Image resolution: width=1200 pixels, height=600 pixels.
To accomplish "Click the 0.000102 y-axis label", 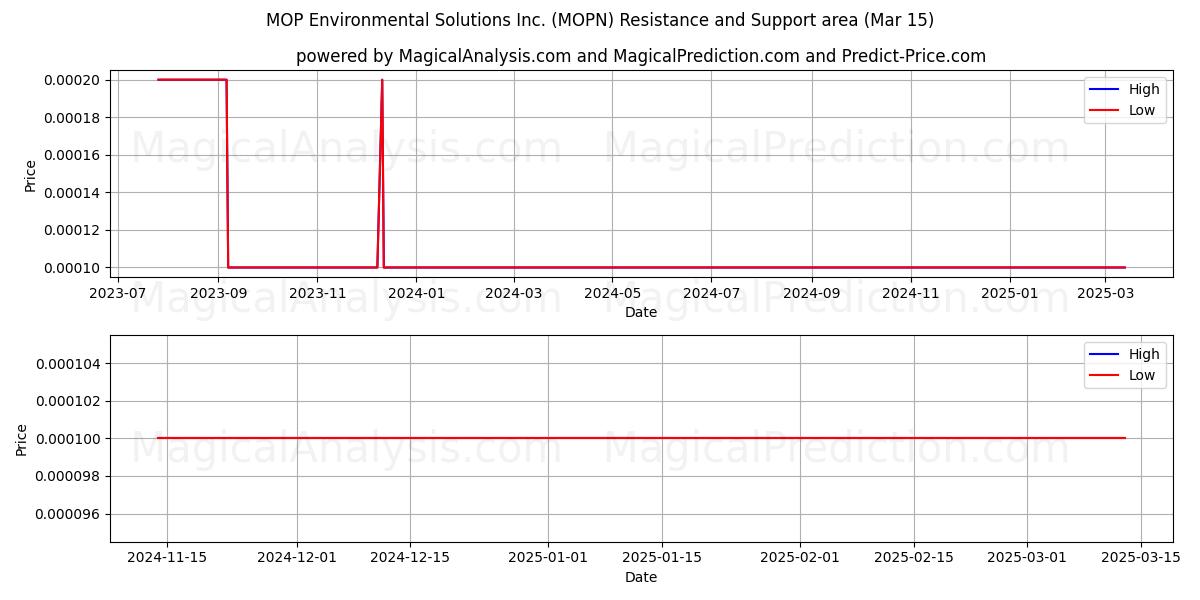I will pos(70,401).
